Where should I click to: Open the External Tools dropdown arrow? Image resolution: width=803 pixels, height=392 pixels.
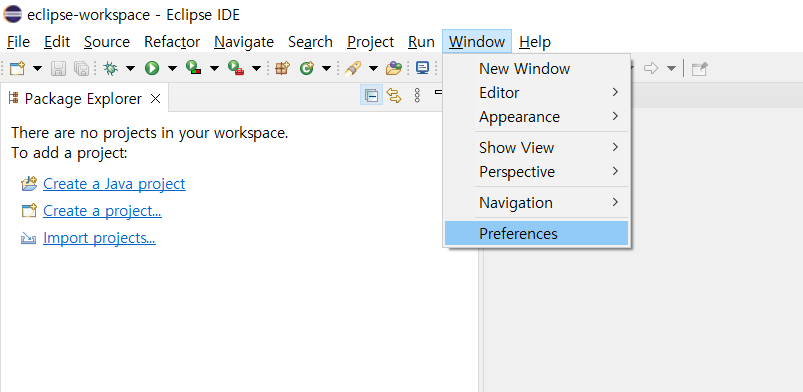pyautogui.click(x=256, y=69)
